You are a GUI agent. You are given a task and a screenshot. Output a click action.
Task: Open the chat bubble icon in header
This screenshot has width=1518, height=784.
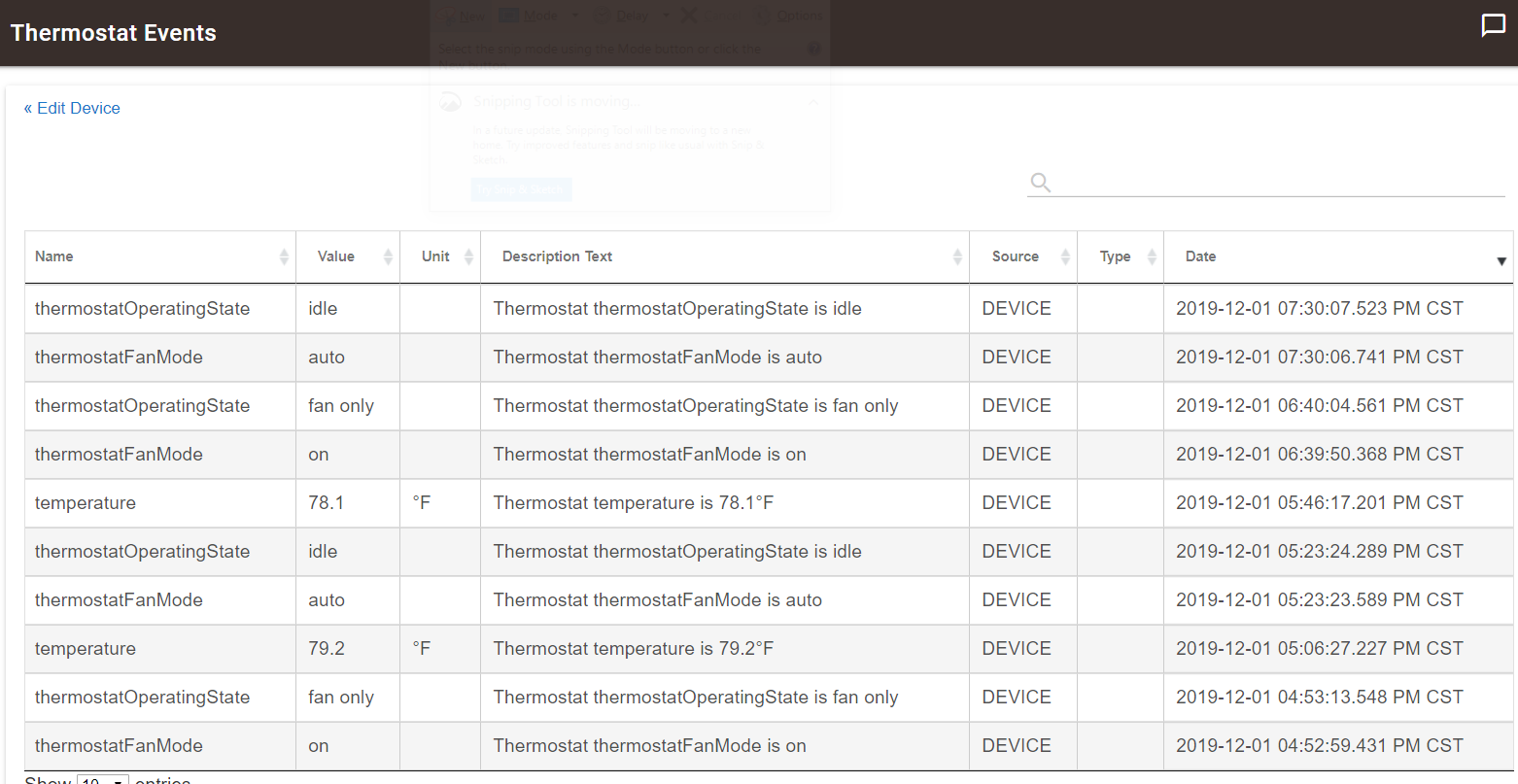click(x=1493, y=25)
